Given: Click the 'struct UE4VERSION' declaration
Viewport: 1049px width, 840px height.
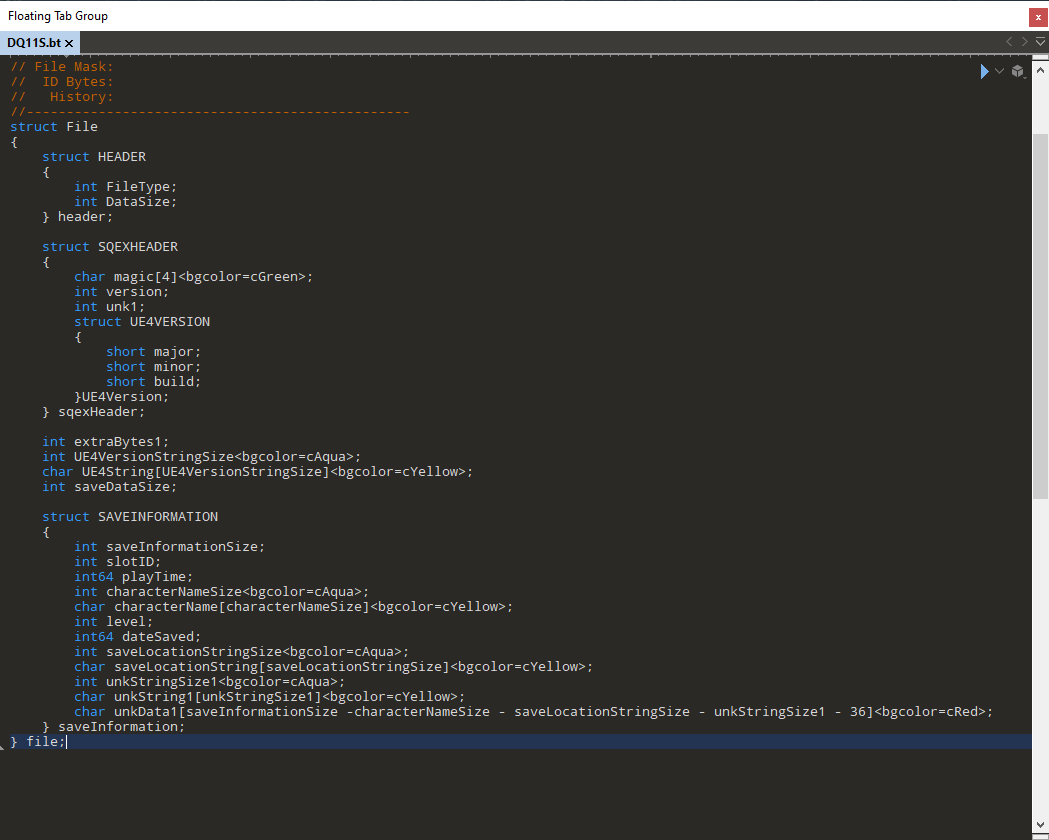Looking at the screenshot, I should pyautogui.click(x=142, y=322).
